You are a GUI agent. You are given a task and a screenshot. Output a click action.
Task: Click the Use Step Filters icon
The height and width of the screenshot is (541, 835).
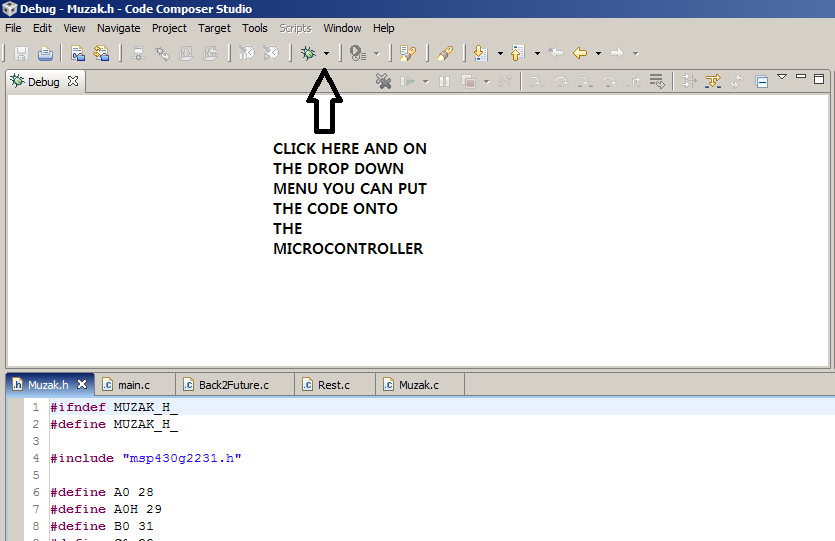point(689,81)
